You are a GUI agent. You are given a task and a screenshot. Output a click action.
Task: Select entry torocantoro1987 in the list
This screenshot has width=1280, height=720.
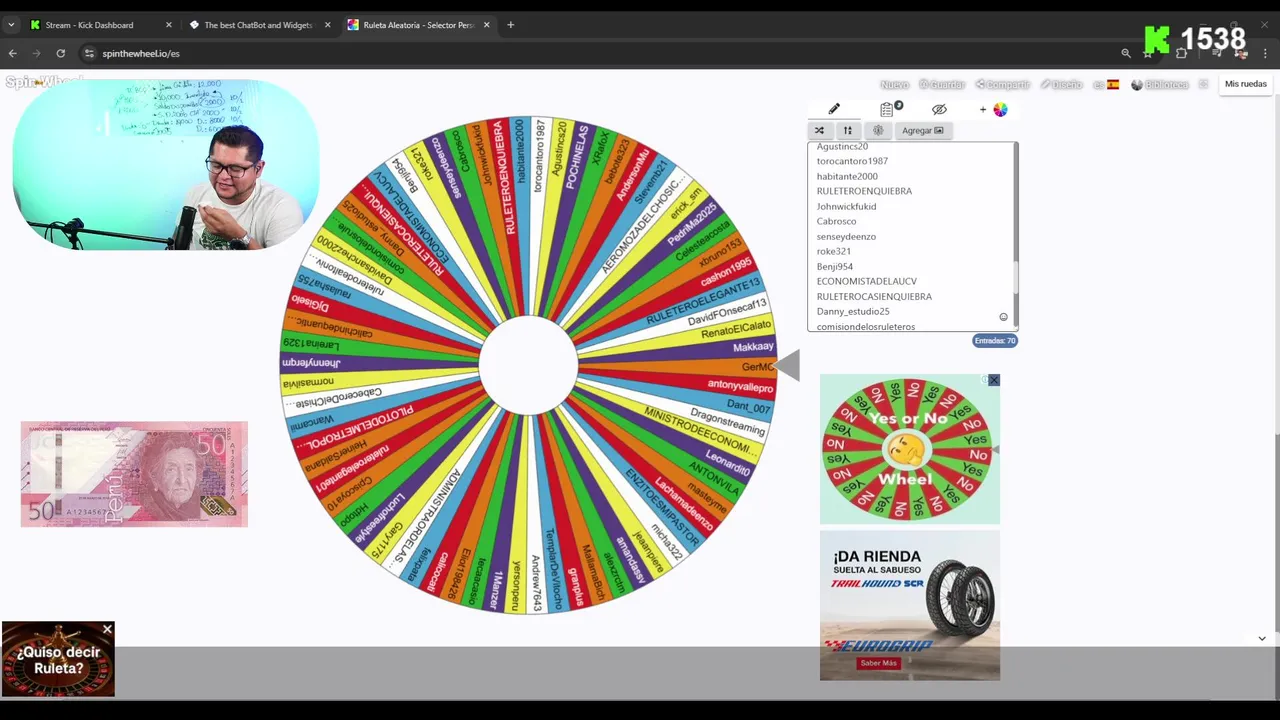[x=852, y=161]
